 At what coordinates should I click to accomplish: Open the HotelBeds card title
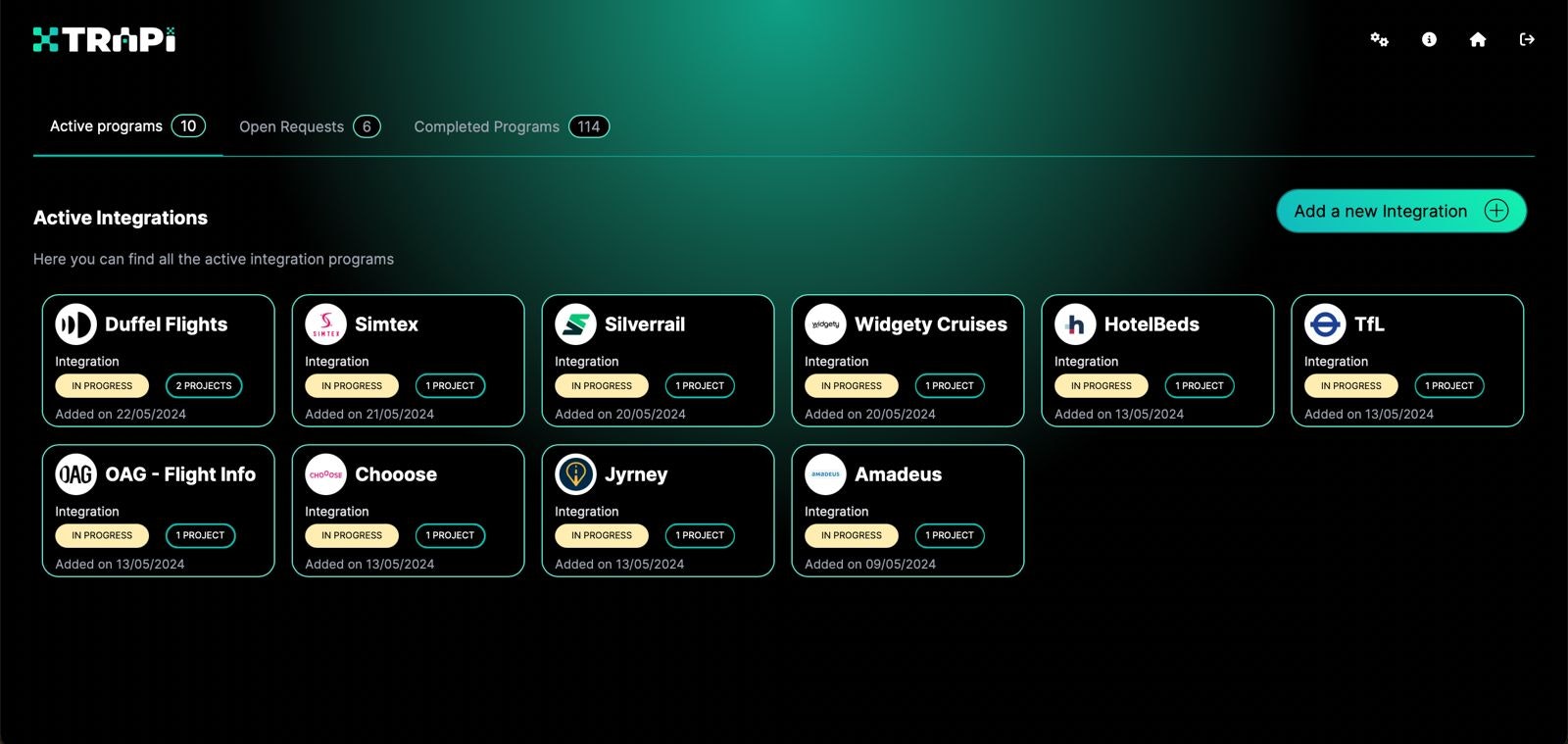[x=1151, y=324]
